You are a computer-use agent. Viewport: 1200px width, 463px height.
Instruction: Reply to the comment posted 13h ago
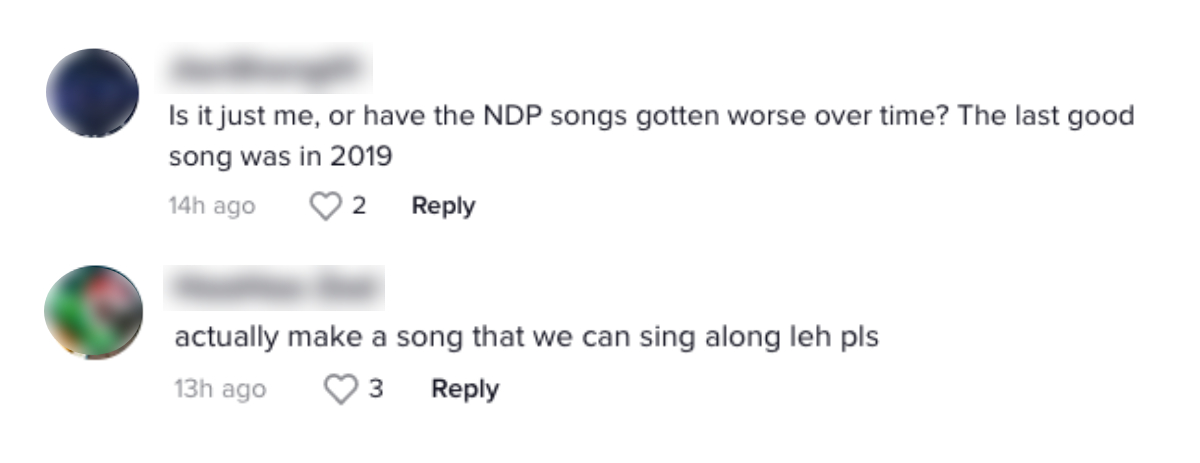tap(464, 389)
